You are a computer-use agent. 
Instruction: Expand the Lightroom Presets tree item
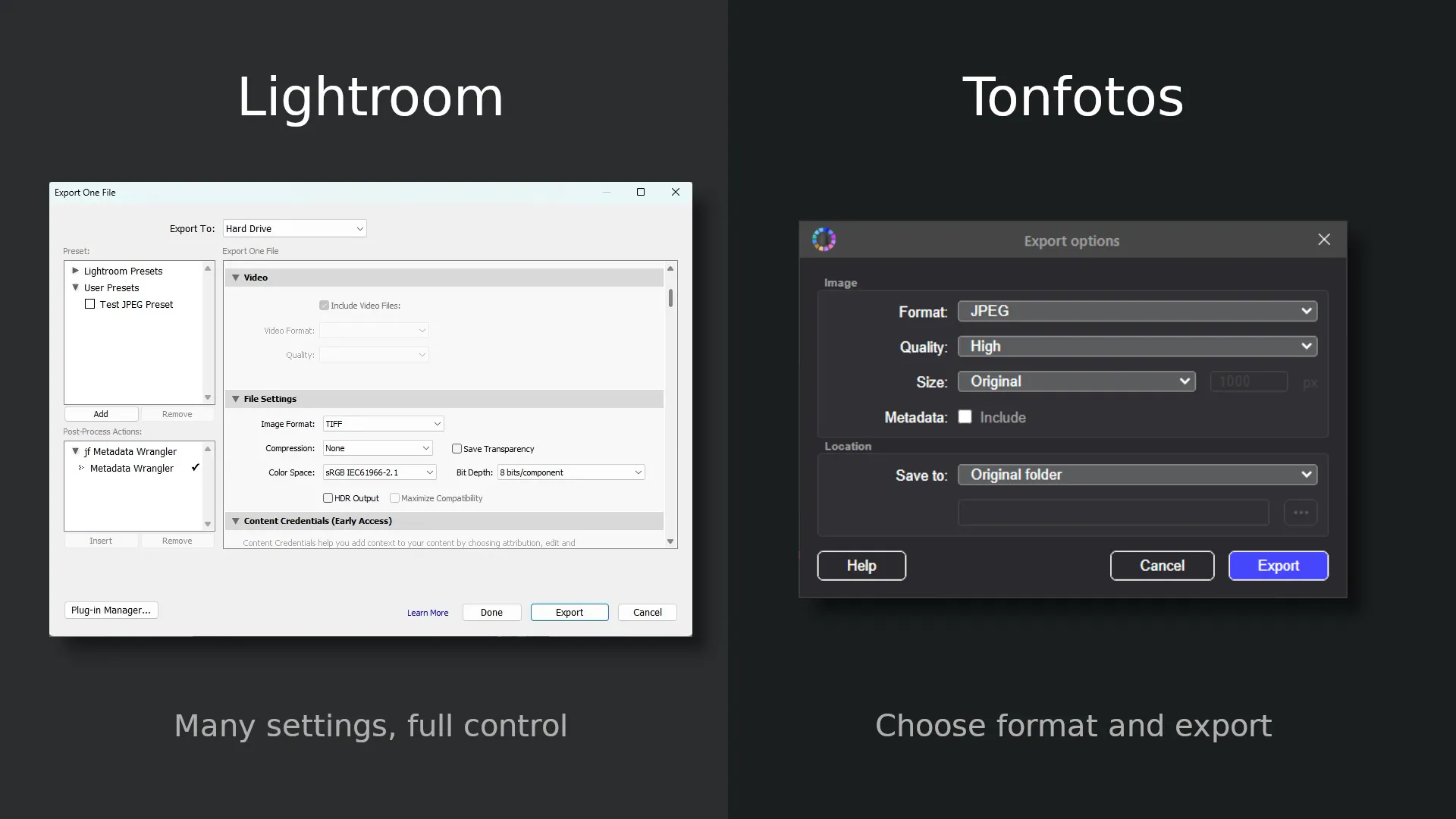point(75,271)
